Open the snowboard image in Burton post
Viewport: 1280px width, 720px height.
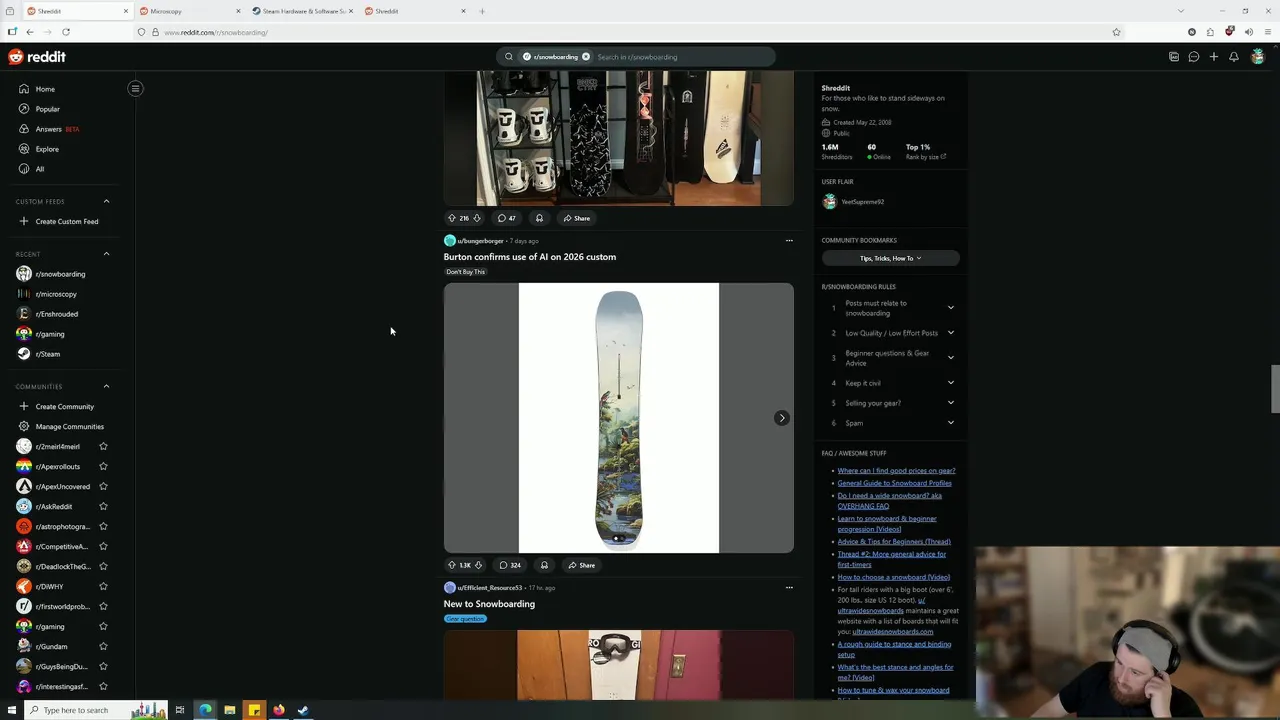(619, 418)
